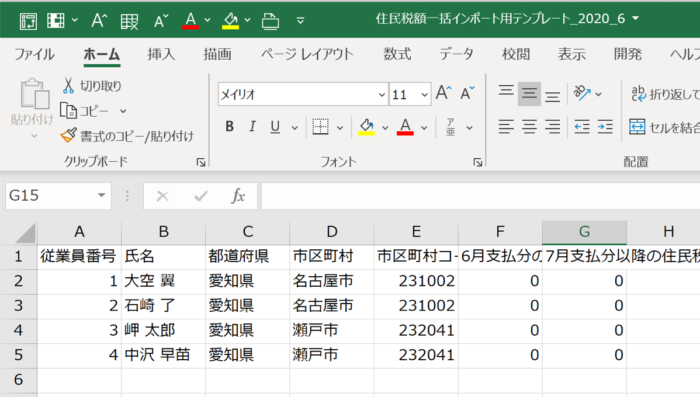Align text right

(552, 127)
